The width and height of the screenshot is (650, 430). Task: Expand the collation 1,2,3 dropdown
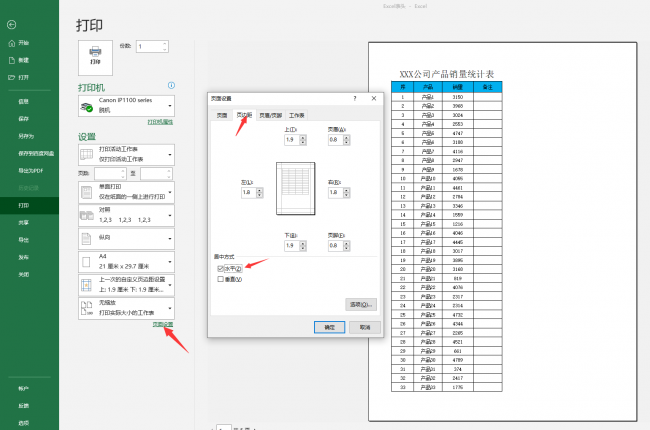tap(170, 216)
